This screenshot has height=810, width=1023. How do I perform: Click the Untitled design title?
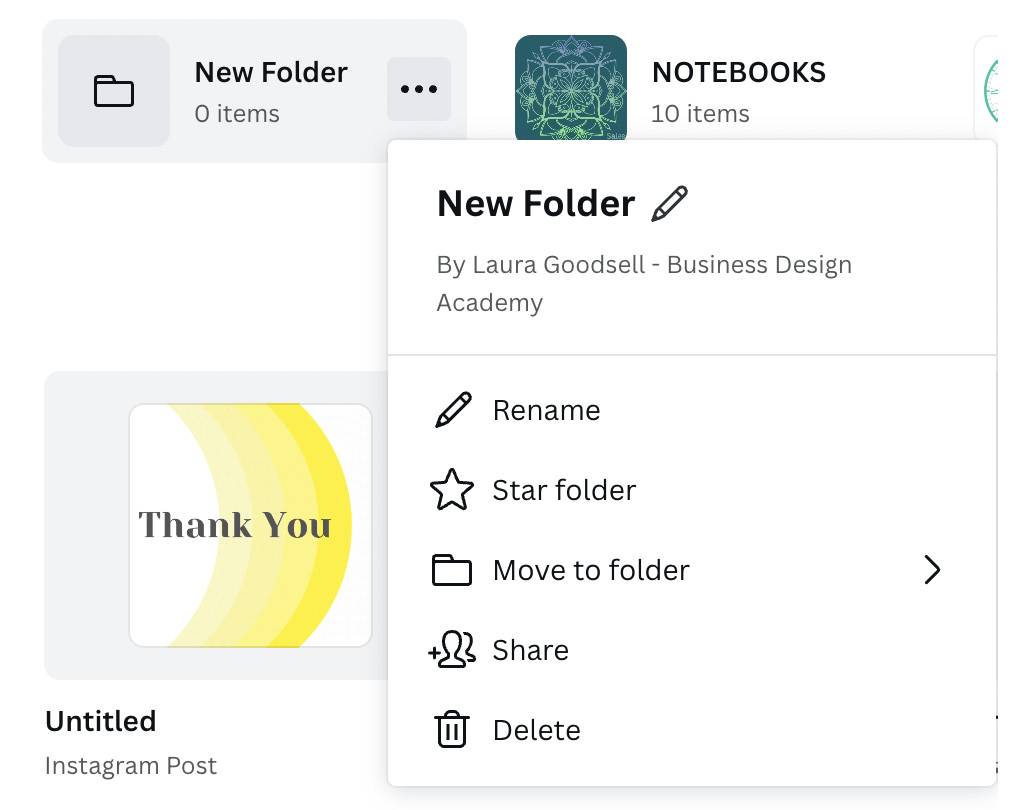click(100, 721)
